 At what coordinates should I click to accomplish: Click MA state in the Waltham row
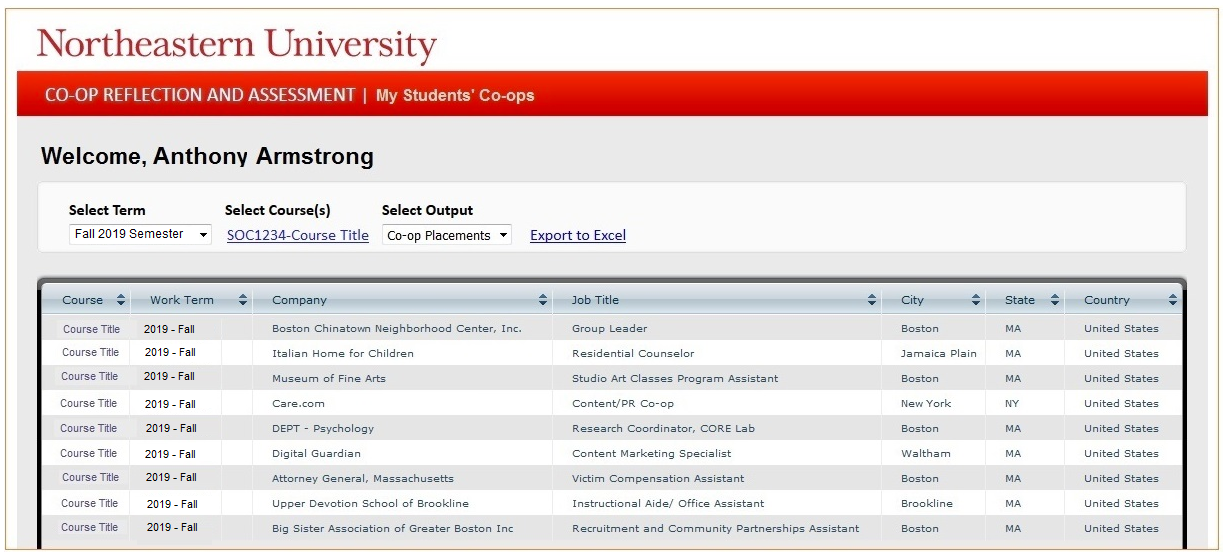click(1013, 453)
